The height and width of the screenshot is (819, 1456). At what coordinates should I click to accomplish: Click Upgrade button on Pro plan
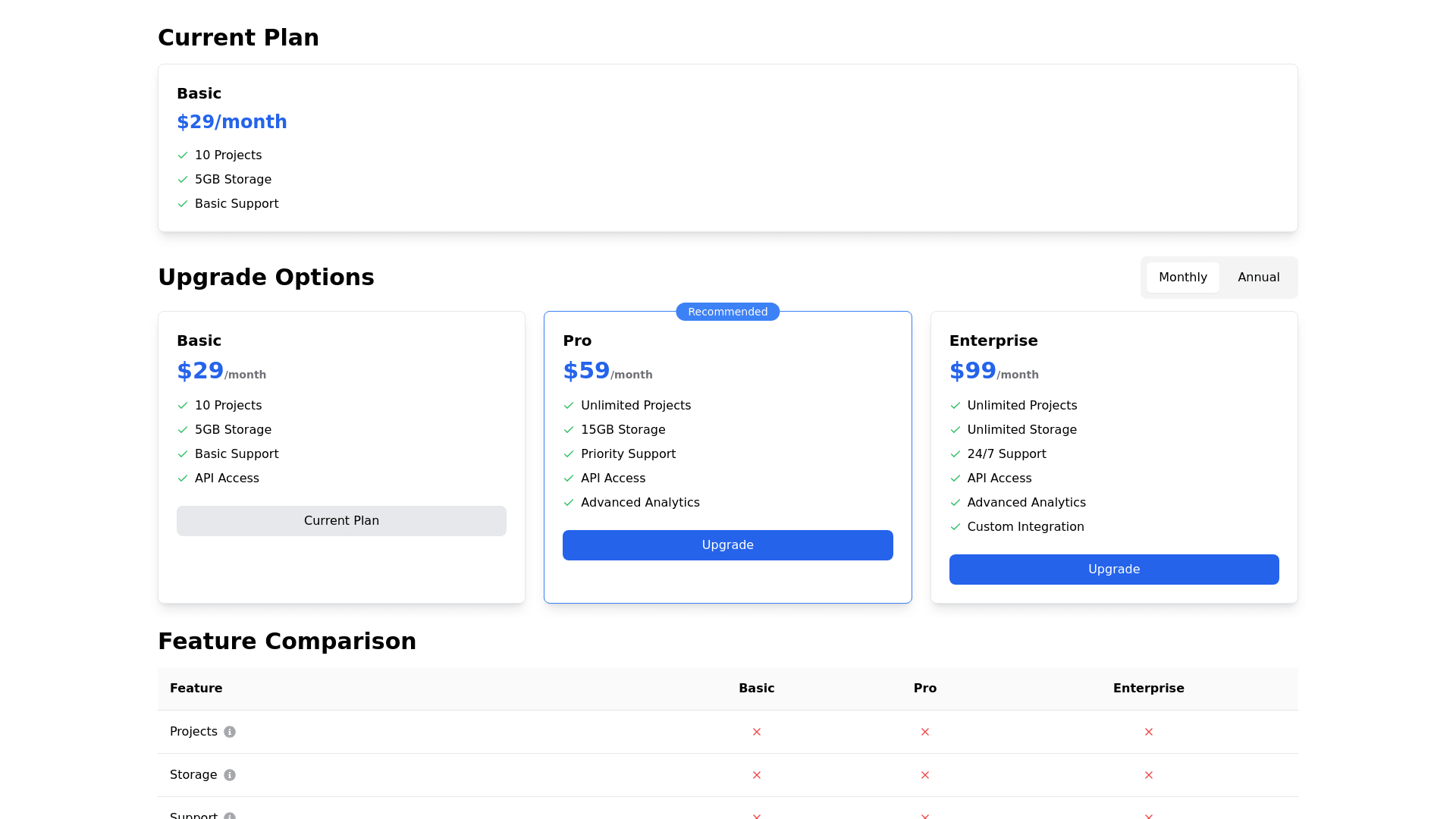(x=727, y=545)
